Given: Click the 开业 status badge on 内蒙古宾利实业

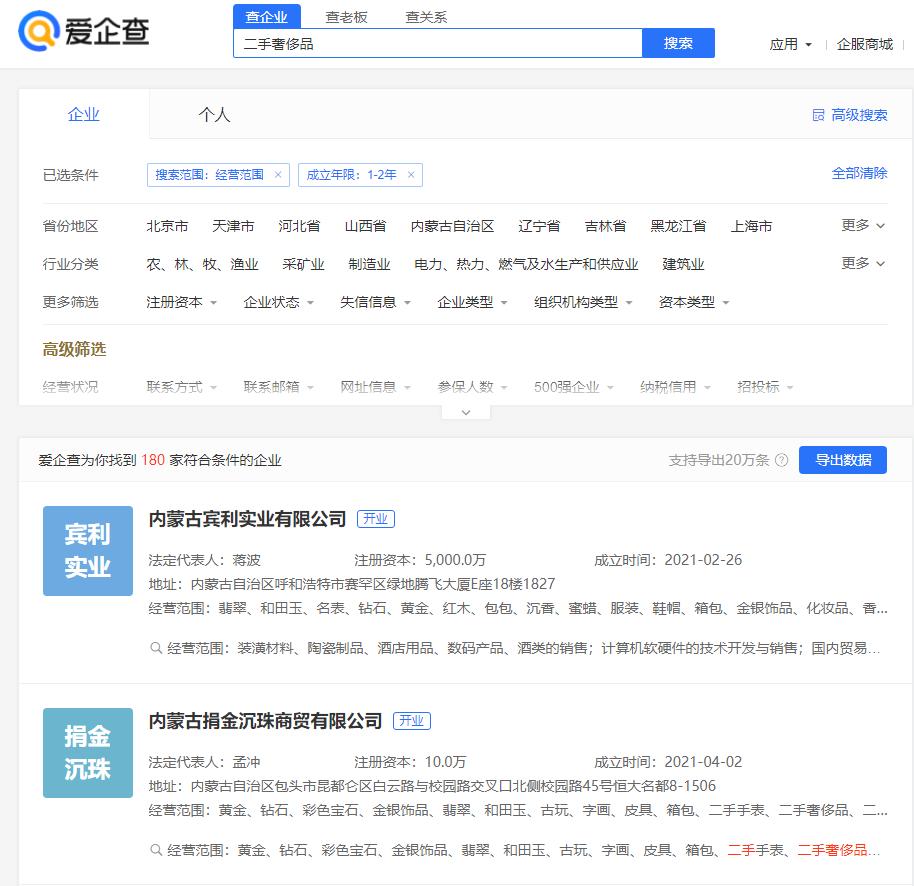Looking at the screenshot, I should pos(377,519).
